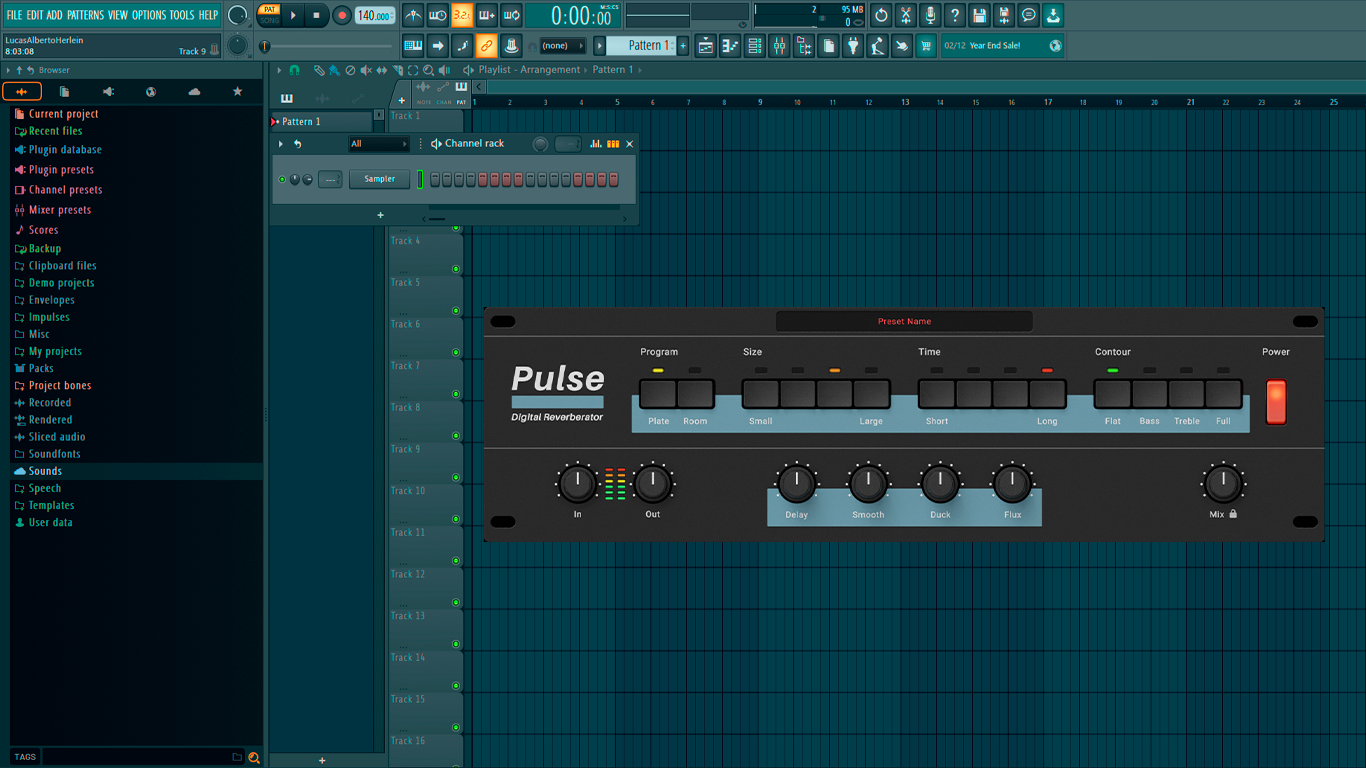Switch to the starred favorites browser tab

pyautogui.click(x=237, y=91)
